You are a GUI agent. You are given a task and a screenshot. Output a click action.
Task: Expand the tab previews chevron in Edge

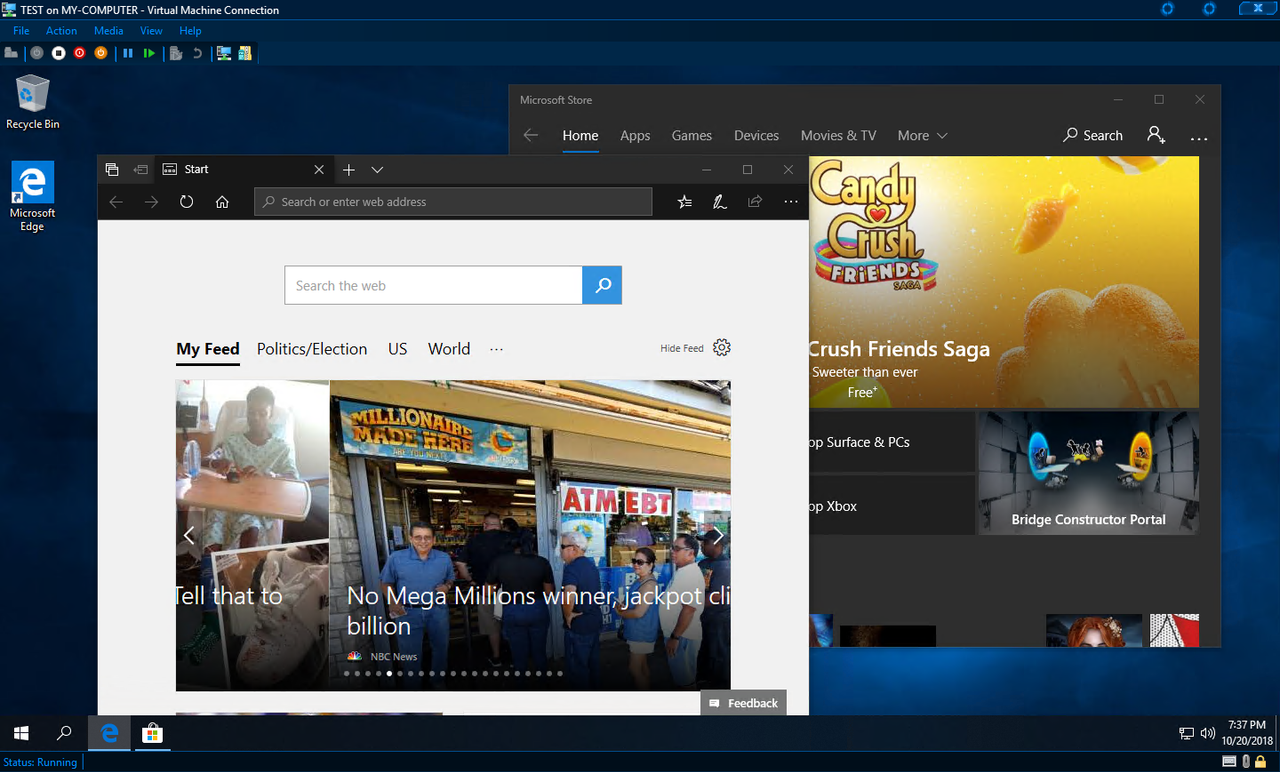coord(377,170)
